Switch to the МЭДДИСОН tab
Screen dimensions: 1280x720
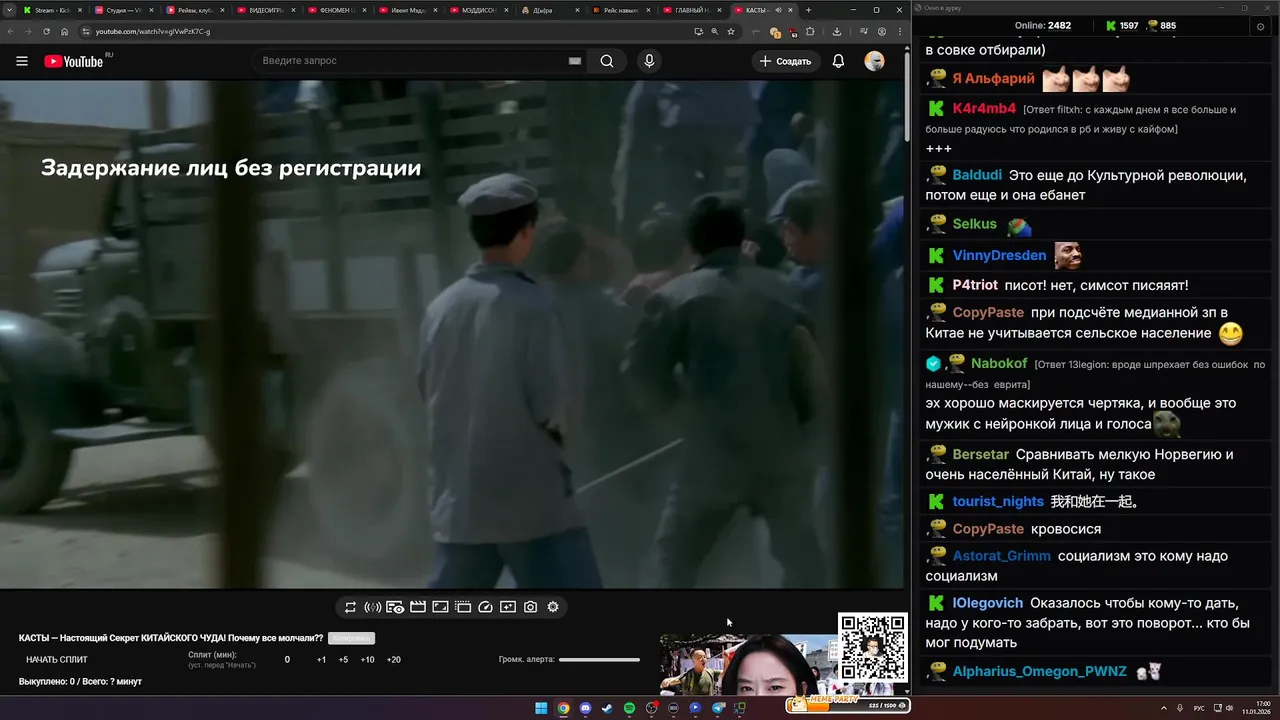click(479, 10)
